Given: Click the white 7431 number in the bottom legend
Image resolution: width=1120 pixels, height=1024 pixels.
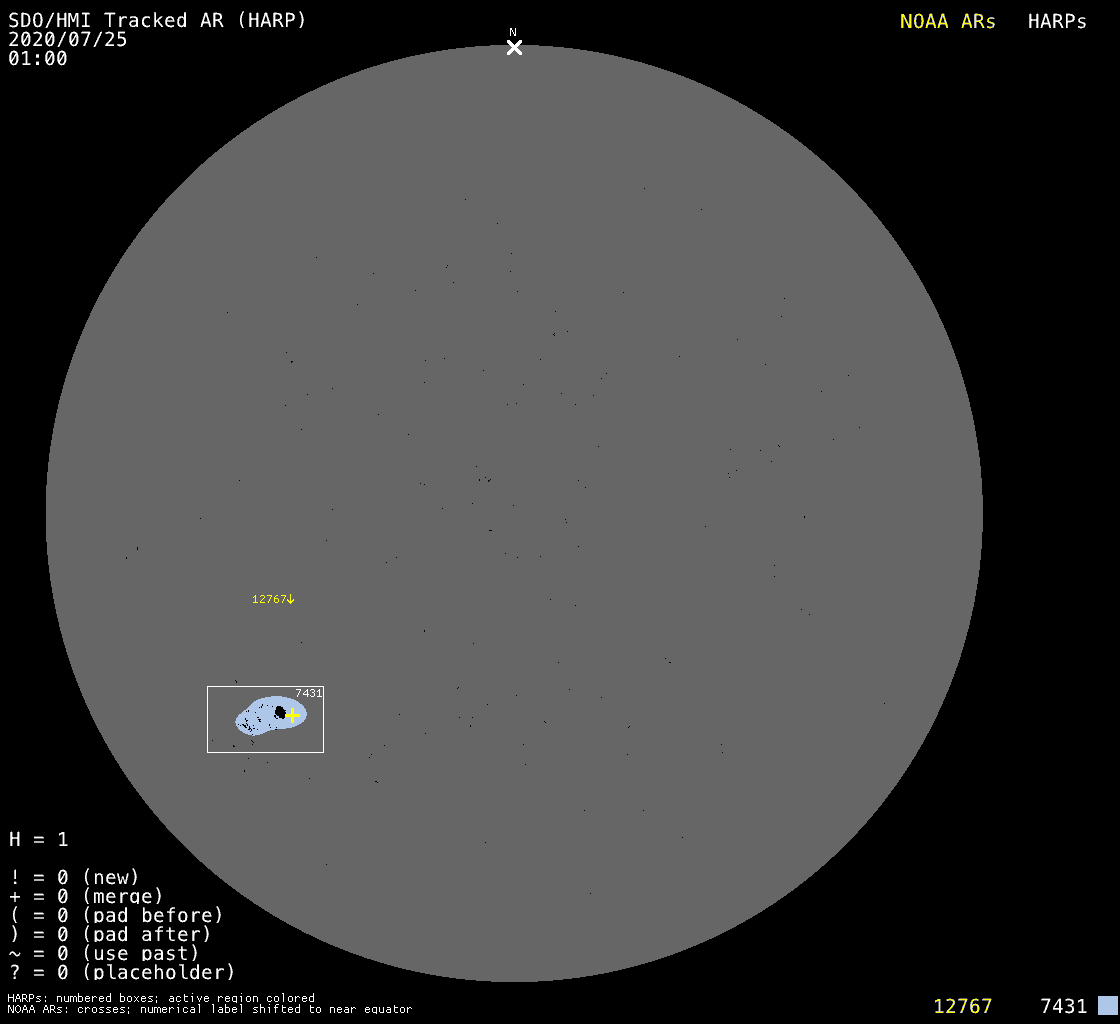Looking at the screenshot, I should point(1063,1006).
